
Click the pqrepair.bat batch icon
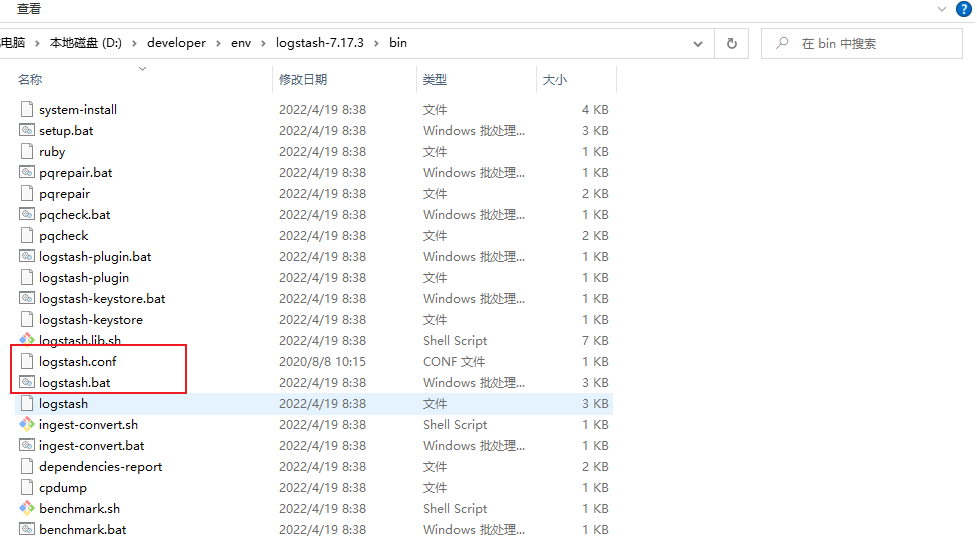[27, 172]
